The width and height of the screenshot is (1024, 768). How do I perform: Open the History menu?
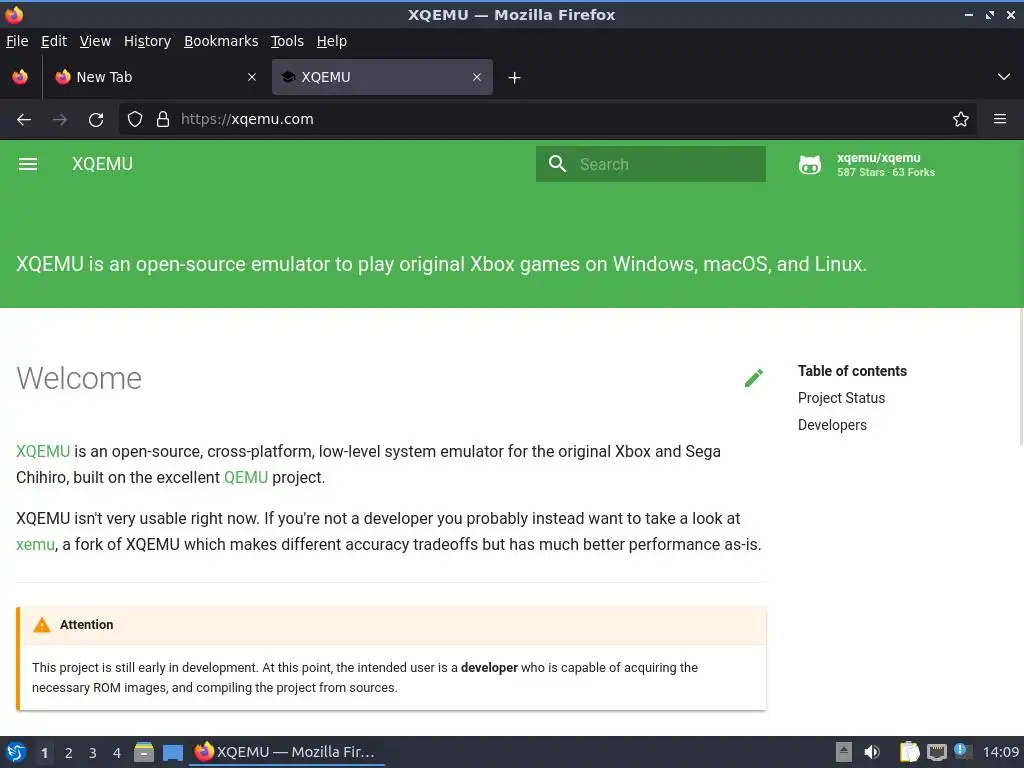147,41
